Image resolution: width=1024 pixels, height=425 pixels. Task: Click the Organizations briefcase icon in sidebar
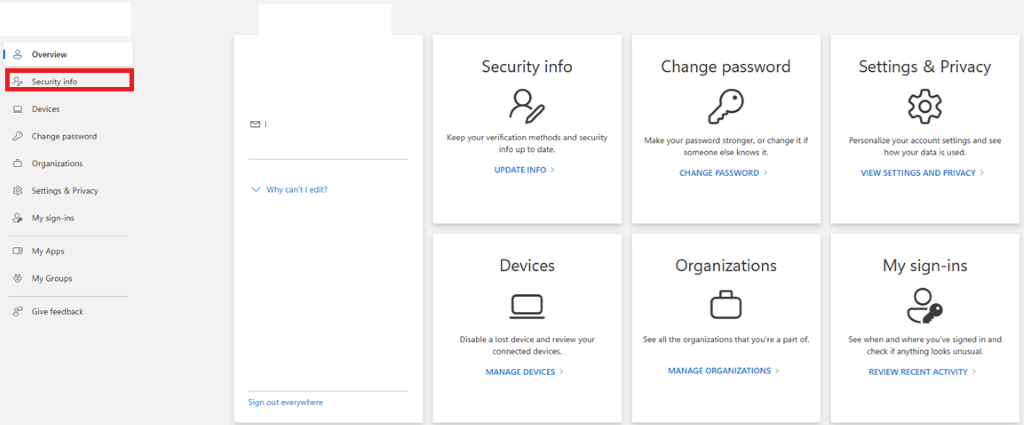tap(18, 164)
